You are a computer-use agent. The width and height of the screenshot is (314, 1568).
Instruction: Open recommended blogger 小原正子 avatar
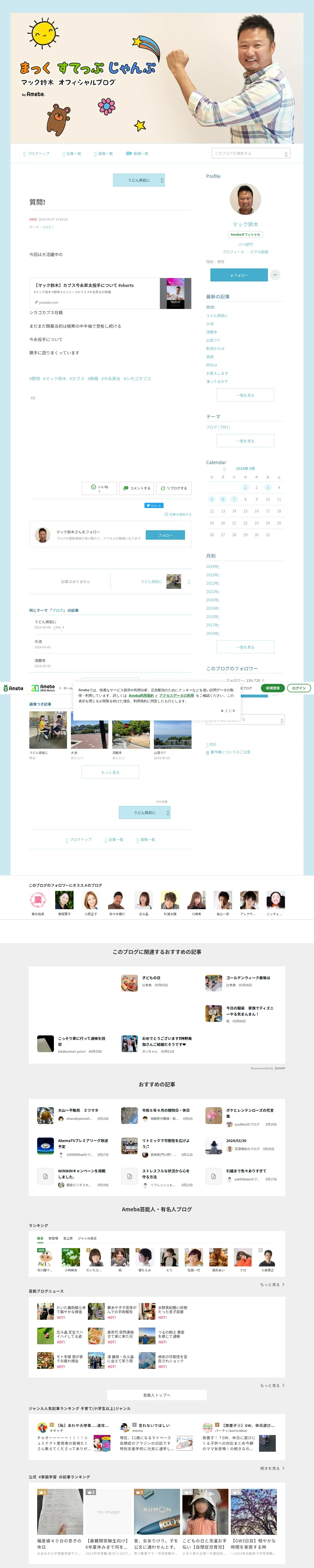pyautogui.click(x=91, y=900)
